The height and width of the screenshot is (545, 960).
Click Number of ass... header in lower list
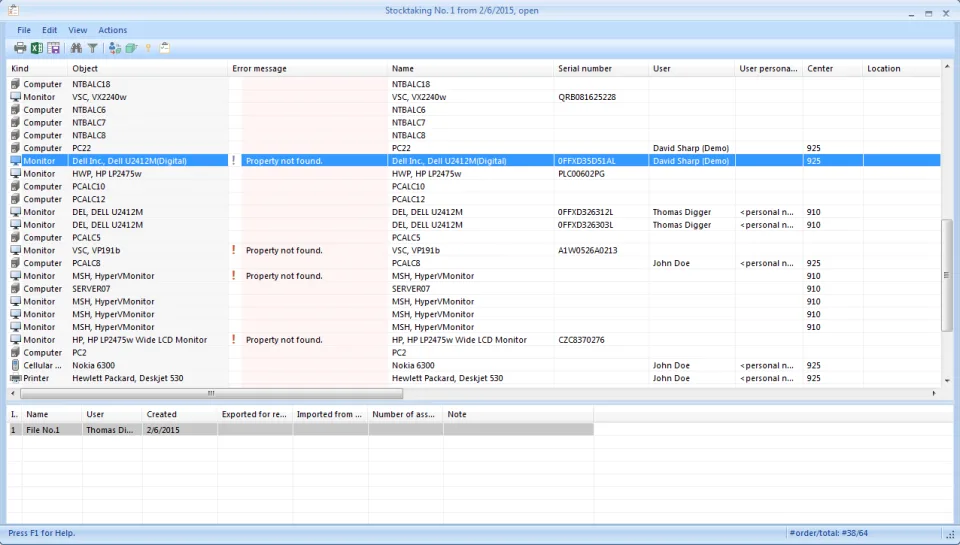point(405,415)
